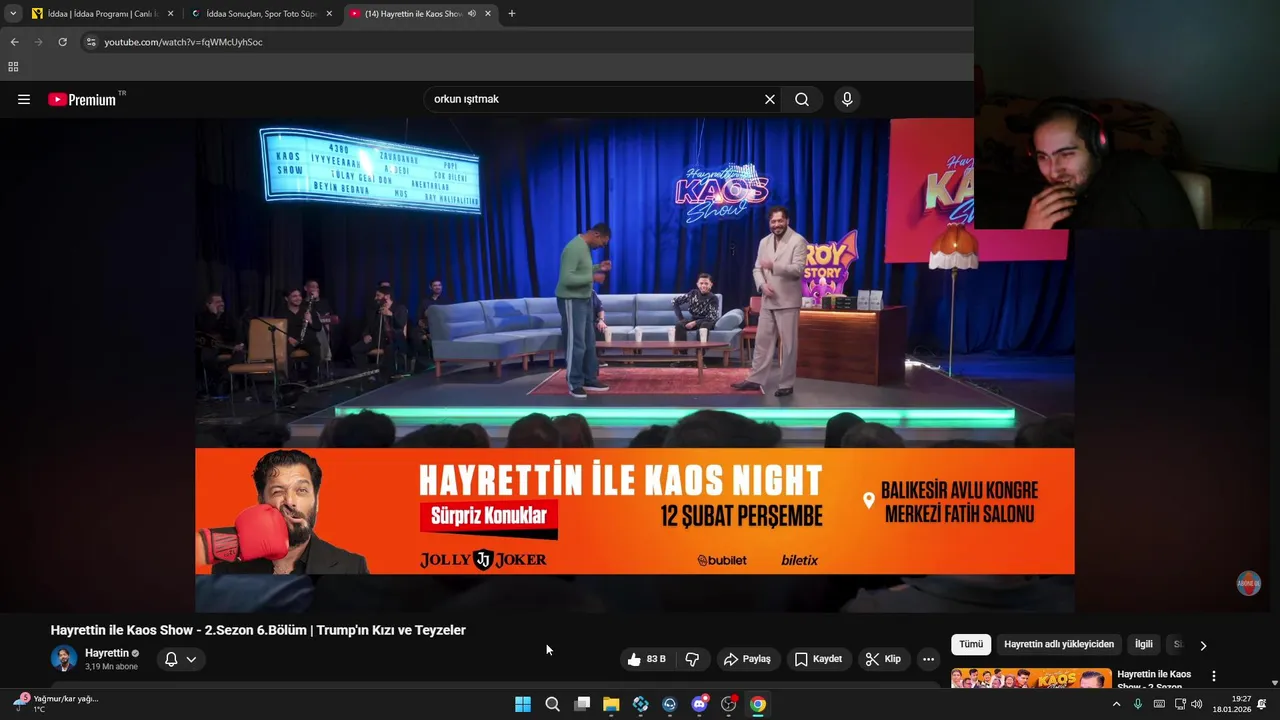
Task: Open the notification center bell icon
Action: click(x=1262, y=704)
